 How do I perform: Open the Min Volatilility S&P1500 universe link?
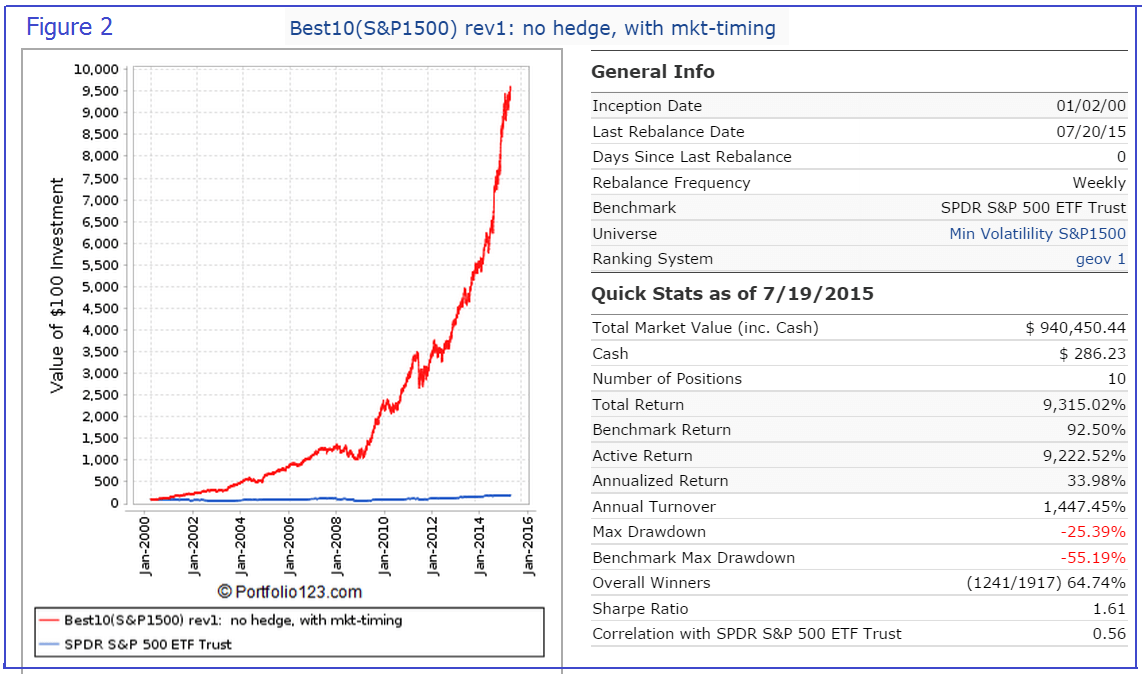(x=1037, y=234)
